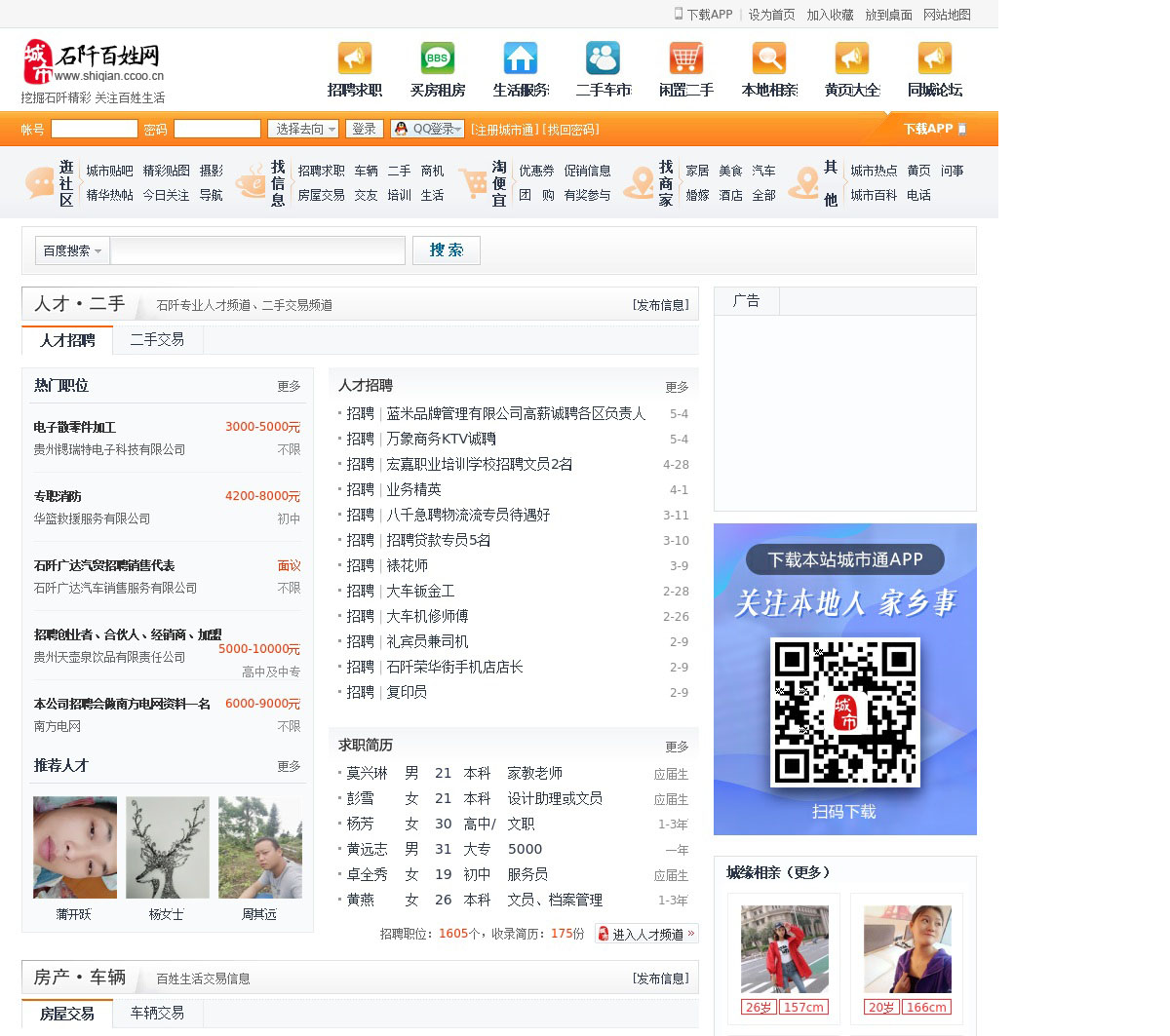Viewport: 1170px width, 1036px height.
Task: Click the 石阡百姓网 site logo
Action: (94, 61)
